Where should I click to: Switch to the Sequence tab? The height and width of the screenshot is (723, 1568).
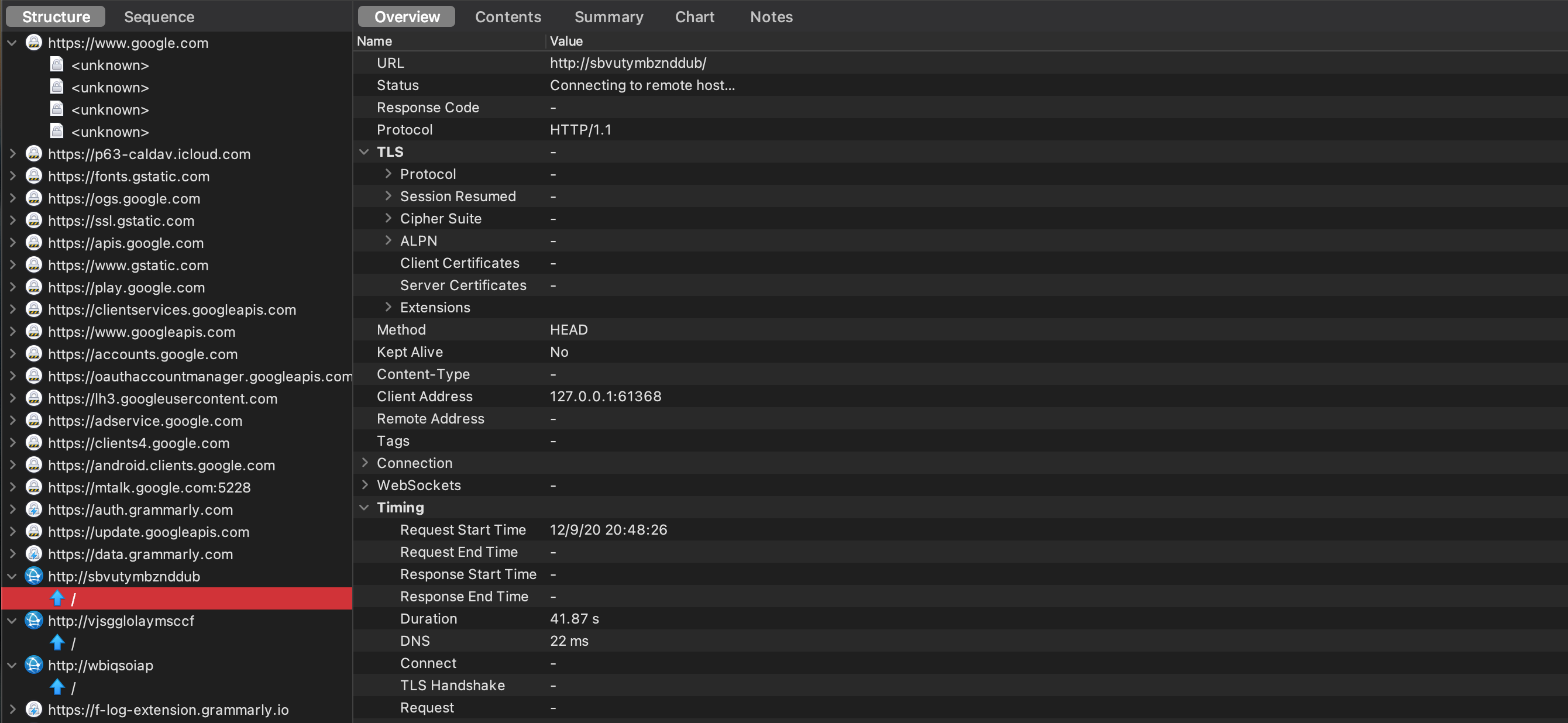tap(159, 16)
